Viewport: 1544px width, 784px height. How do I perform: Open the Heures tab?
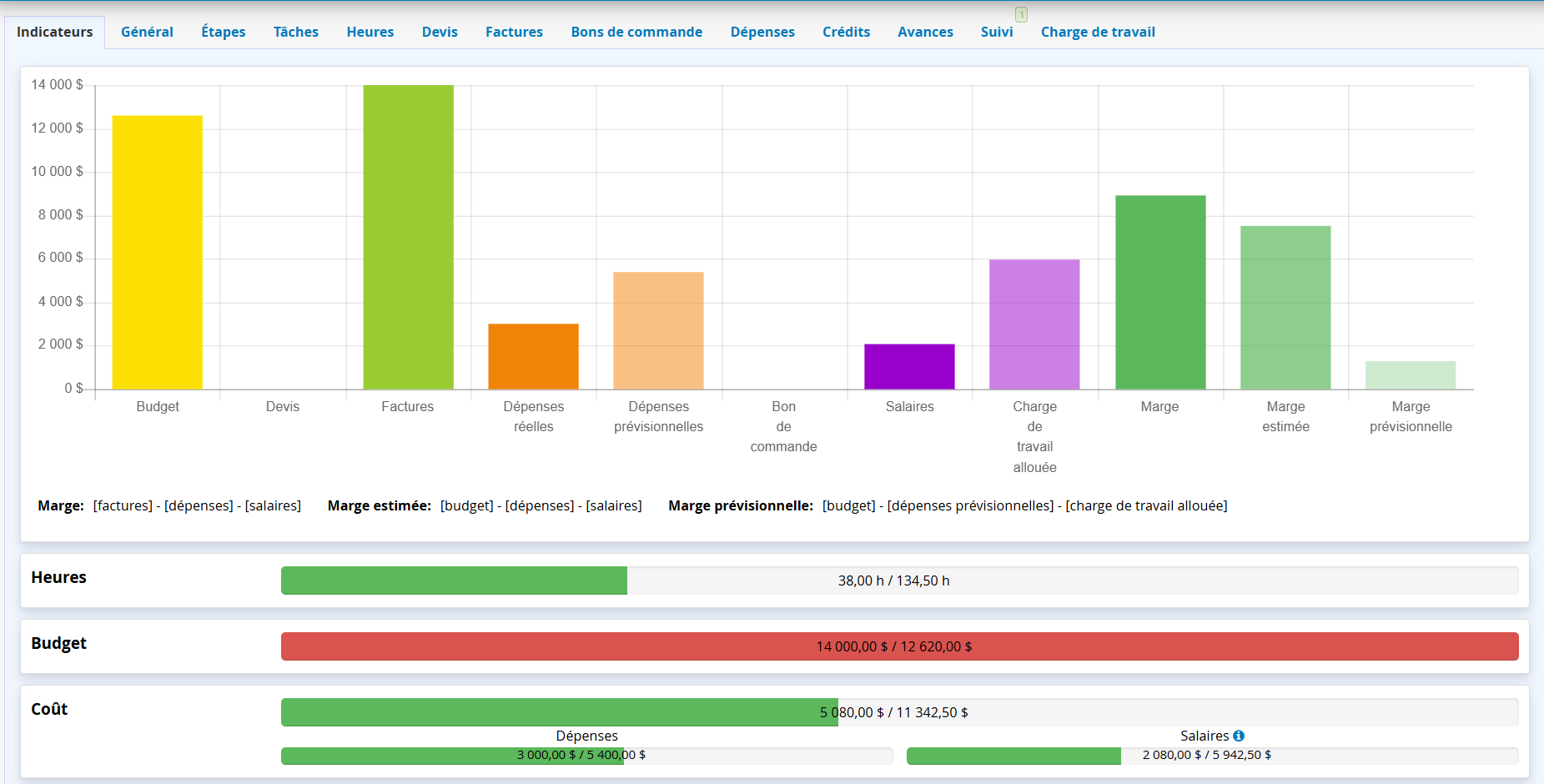point(370,32)
